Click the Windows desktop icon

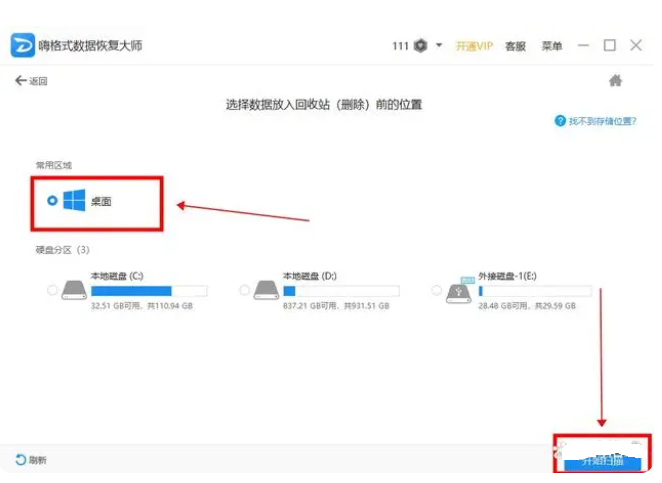[74, 201]
